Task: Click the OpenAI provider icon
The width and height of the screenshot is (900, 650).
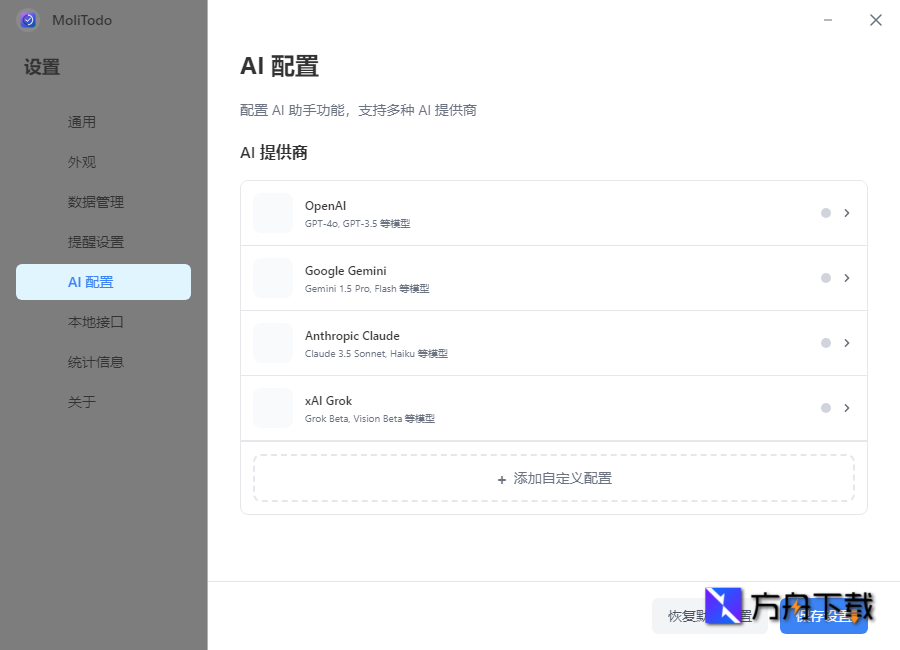Action: coord(272,212)
